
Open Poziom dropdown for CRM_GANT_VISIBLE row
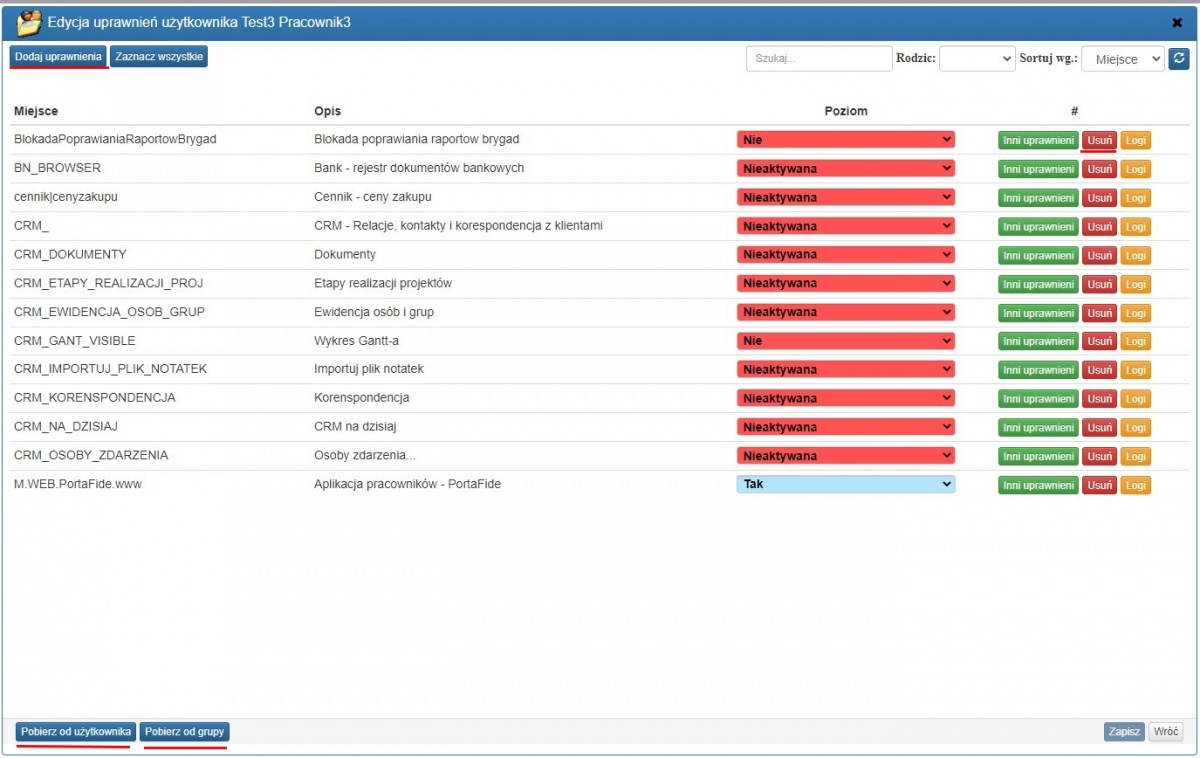point(846,341)
